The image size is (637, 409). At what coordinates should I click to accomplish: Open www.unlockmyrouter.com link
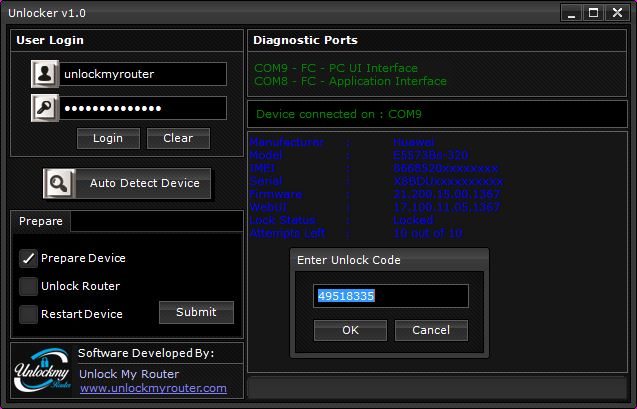point(153,388)
